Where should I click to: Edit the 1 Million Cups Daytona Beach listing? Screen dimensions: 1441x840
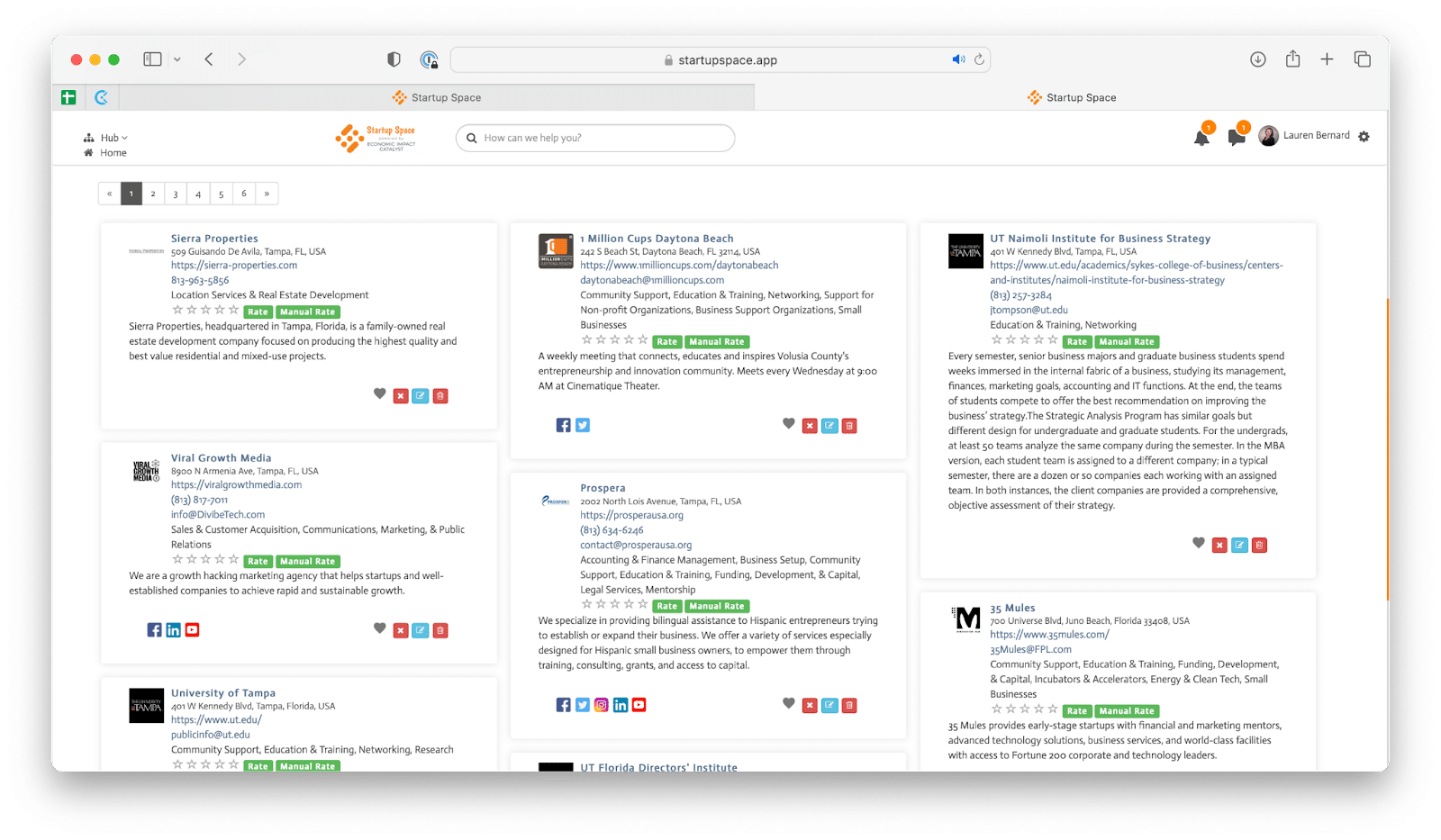coord(829,426)
